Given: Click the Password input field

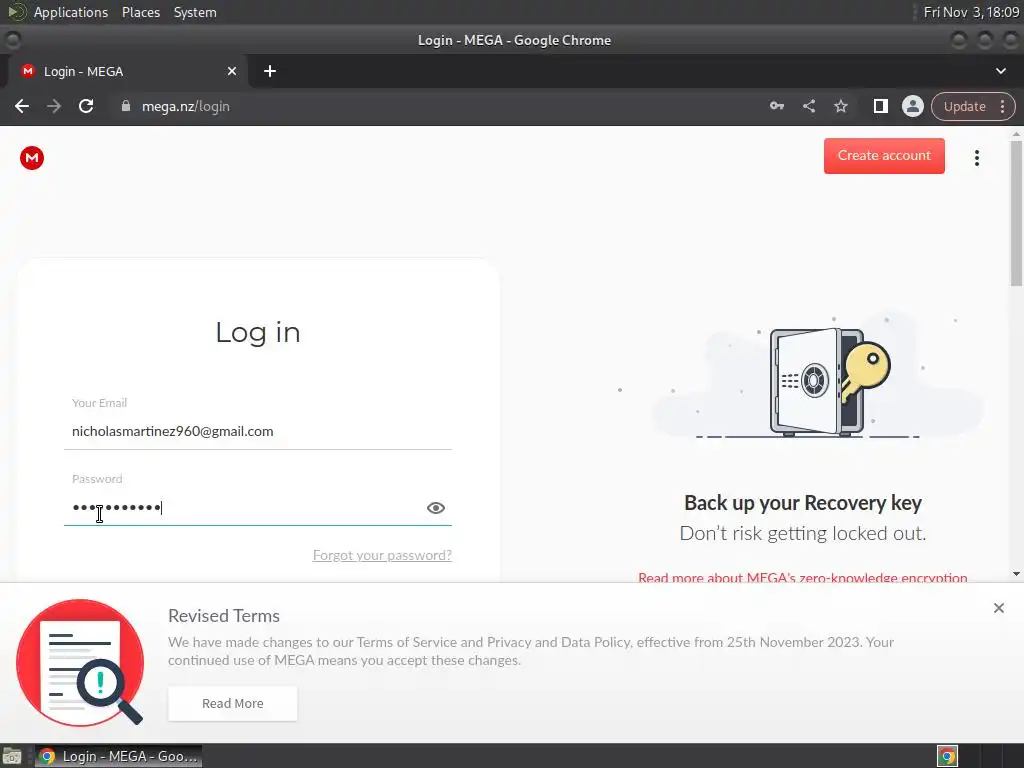Looking at the screenshot, I should click(257, 507).
